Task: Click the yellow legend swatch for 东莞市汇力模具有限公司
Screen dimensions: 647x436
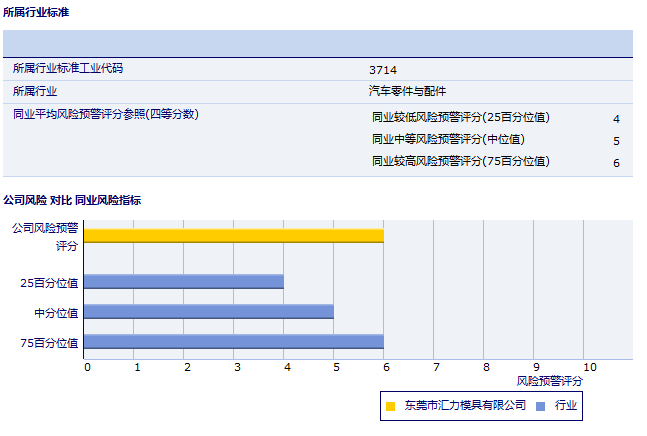Action: click(x=390, y=406)
